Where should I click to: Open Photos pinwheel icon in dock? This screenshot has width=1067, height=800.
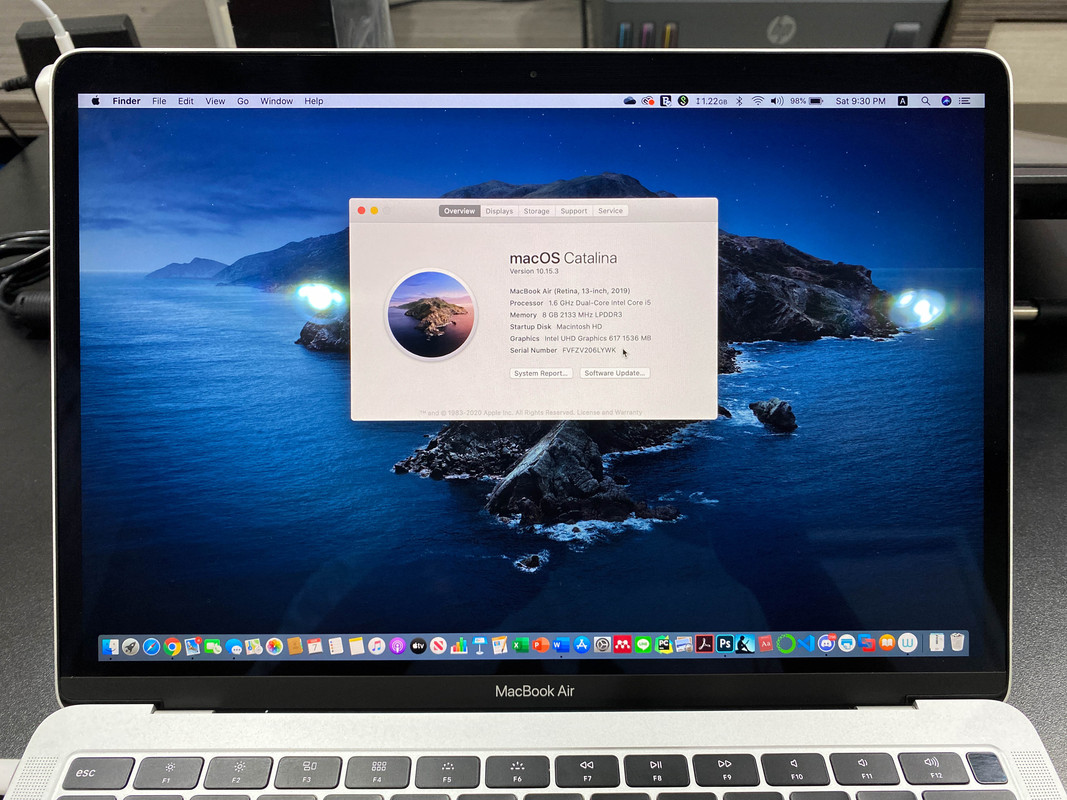pyautogui.click(x=274, y=646)
